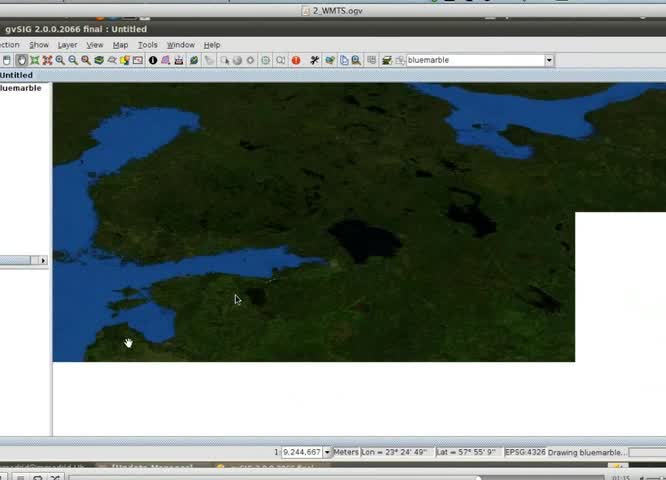Click the Zoom Previous red magnifier
The width and height of the screenshot is (666, 480).
(86, 60)
